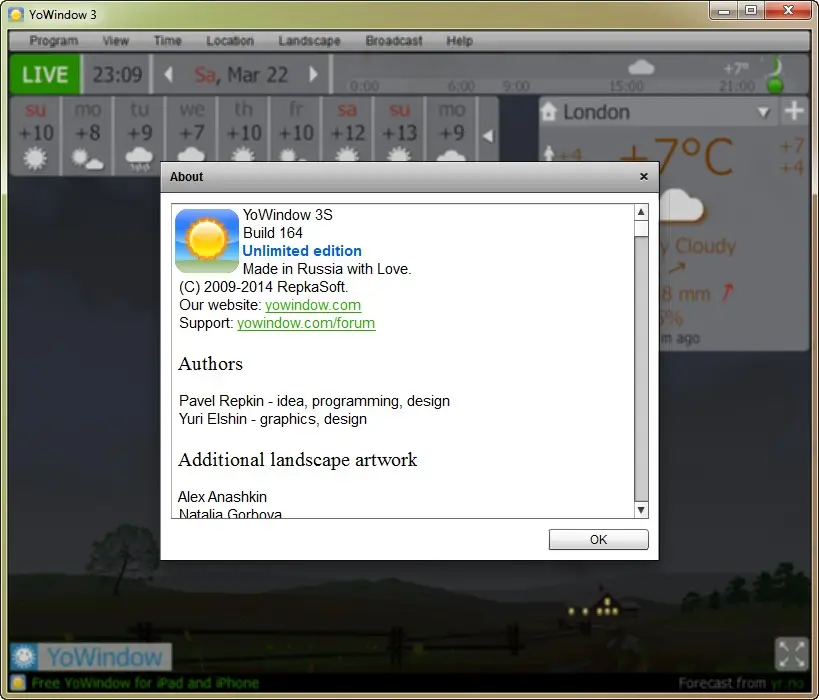
Task: Add a new location with plus icon
Action: [x=794, y=111]
